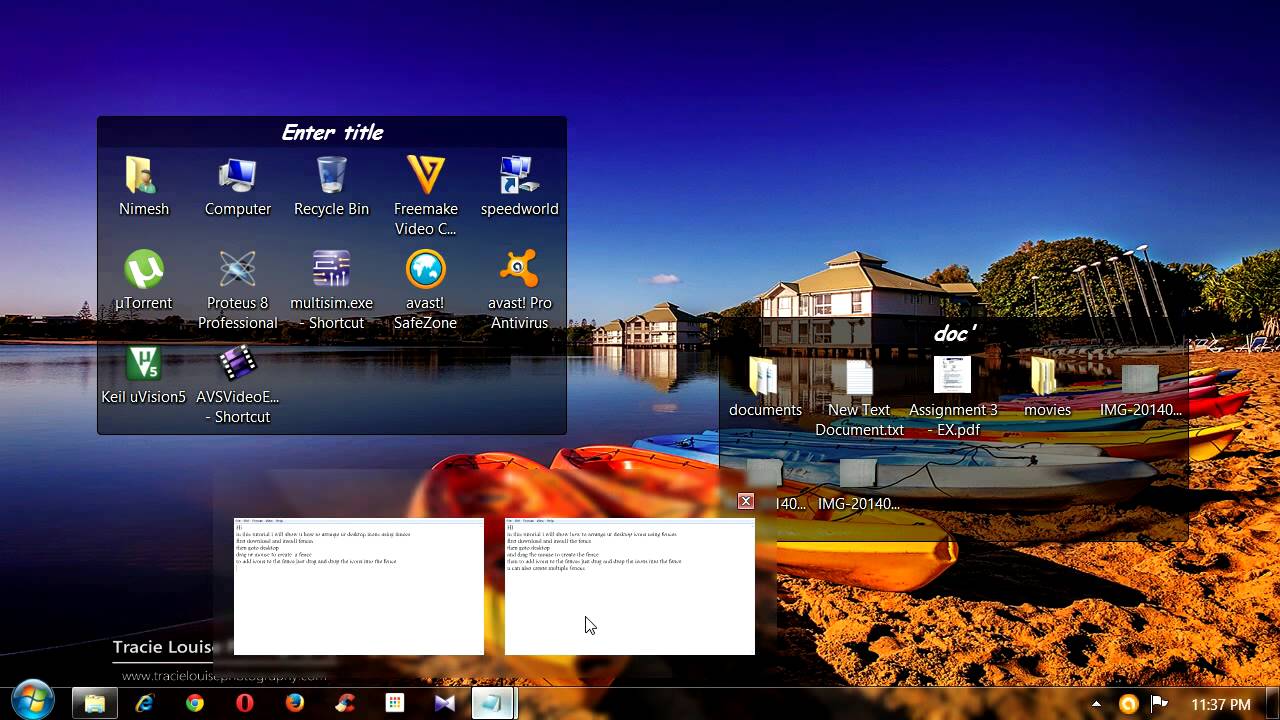Viewport: 1280px width, 720px height.
Task: Close the hovered Notepad preview window
Action: tap(746, 501)
